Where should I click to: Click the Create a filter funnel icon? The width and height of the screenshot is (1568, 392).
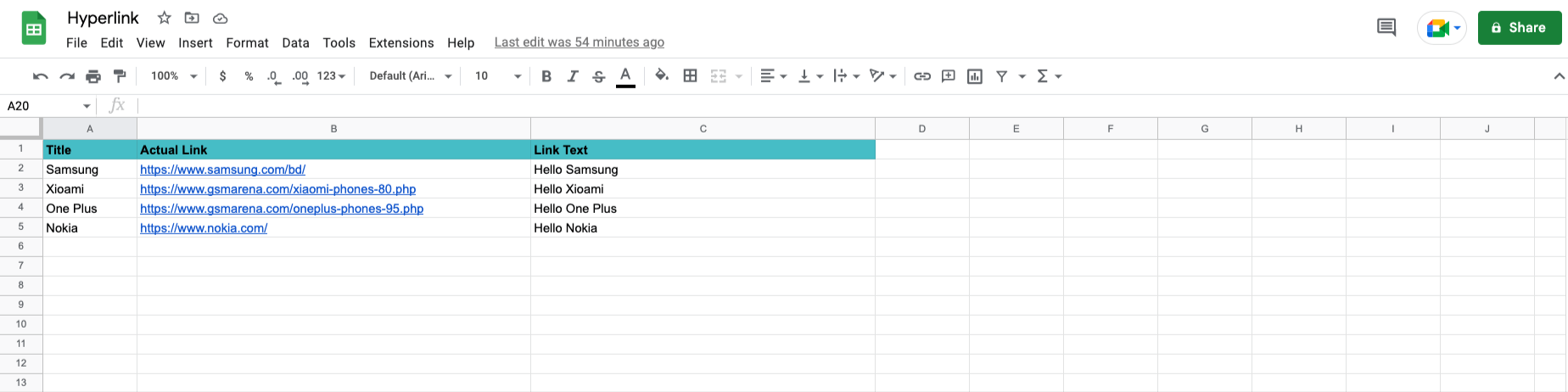(1002, 76)
